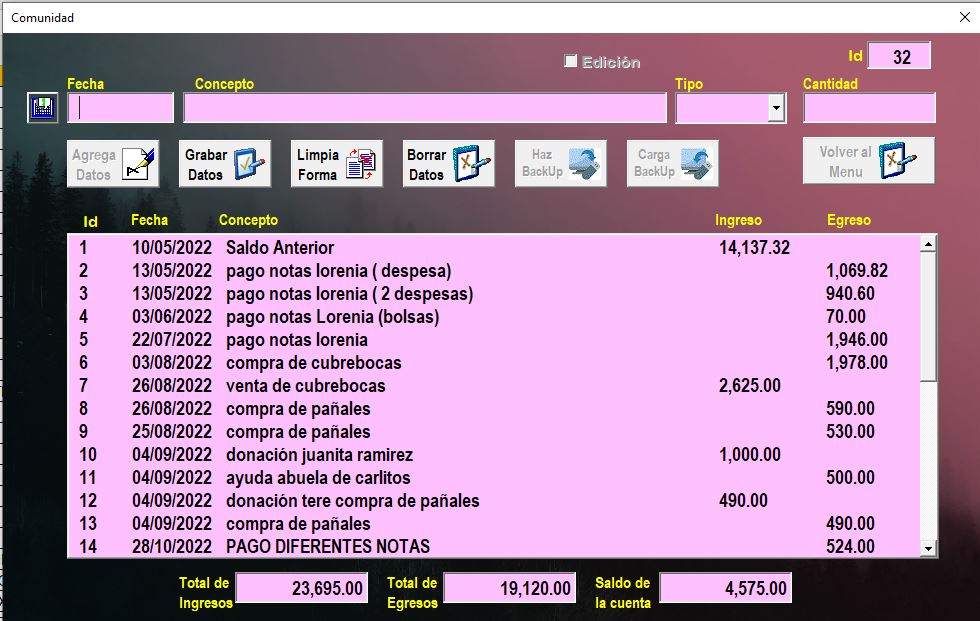Return with Volver al Menu button

868,160
